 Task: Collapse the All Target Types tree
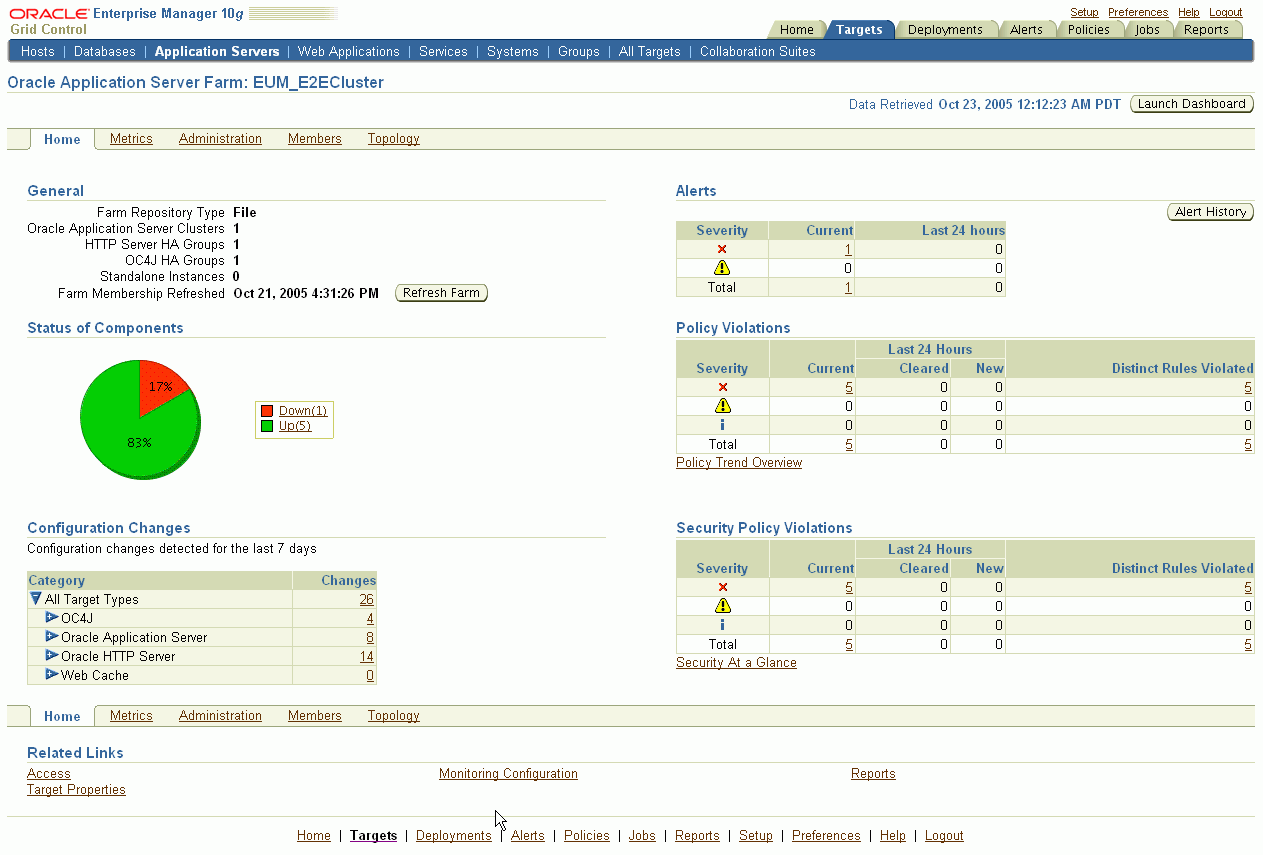tap(37, 599)
